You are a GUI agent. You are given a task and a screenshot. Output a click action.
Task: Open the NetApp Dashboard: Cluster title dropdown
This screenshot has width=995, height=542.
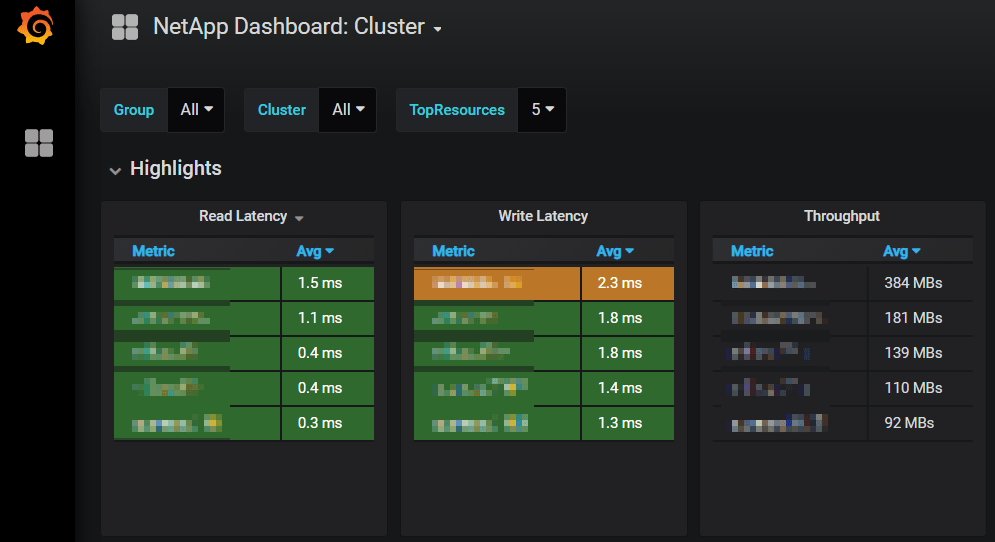pyautogui.click(x=298, y=27)
